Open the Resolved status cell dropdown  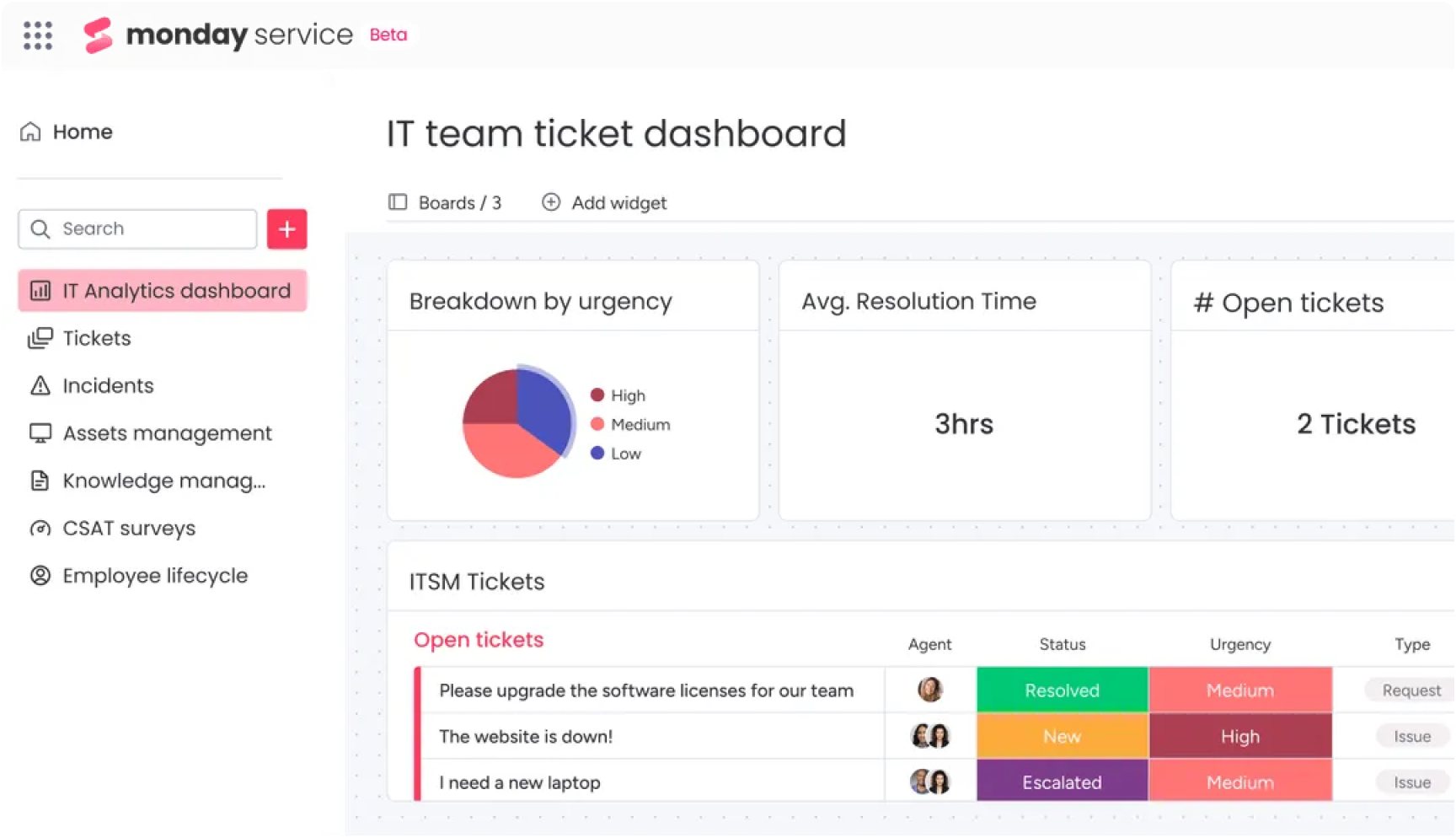click(1062, 690)
